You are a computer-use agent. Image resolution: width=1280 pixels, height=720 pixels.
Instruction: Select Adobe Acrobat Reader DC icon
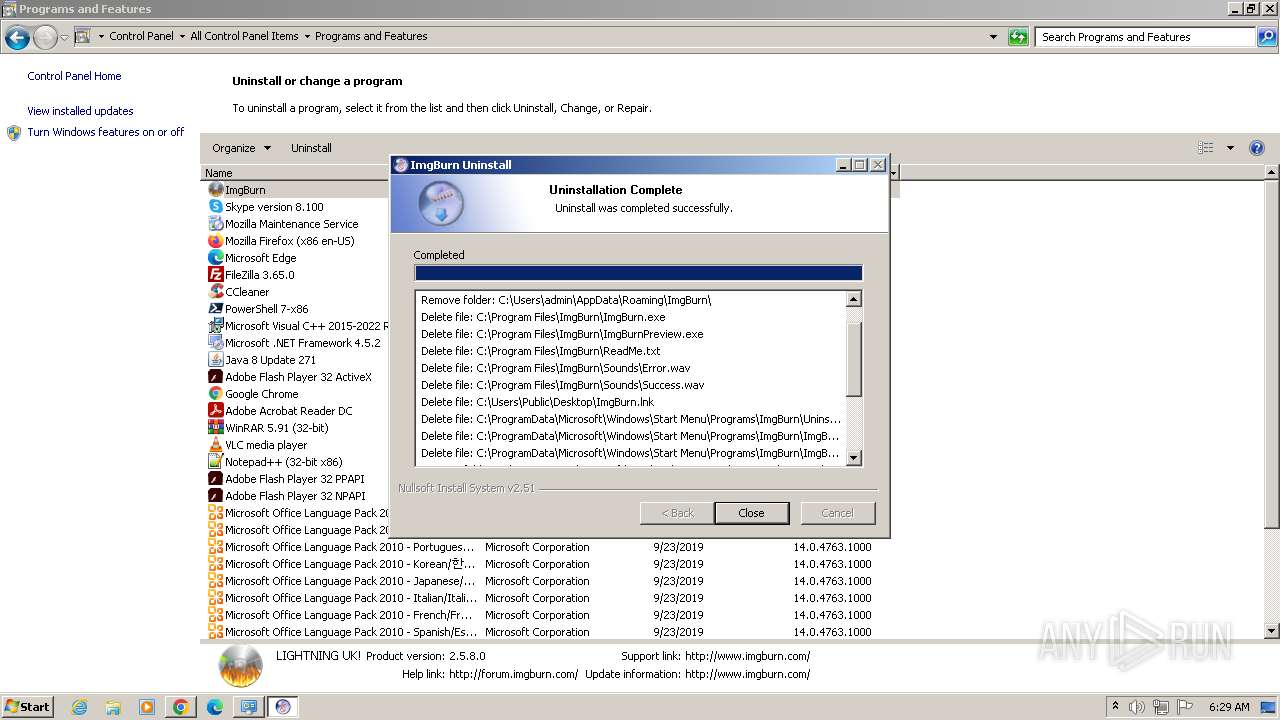click(x=215, y=411)
